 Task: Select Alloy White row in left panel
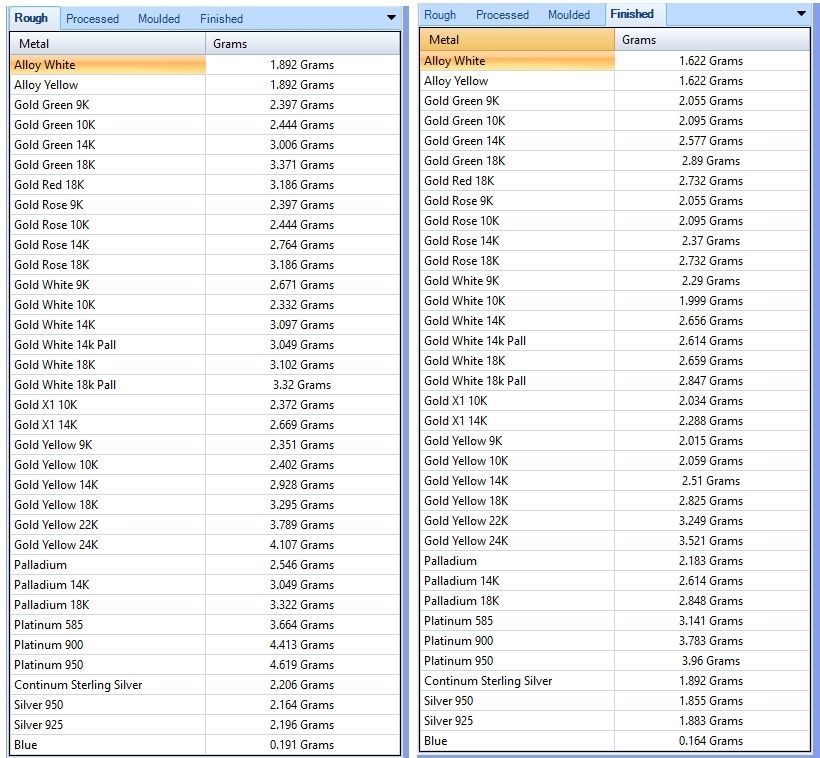[205, 65]
